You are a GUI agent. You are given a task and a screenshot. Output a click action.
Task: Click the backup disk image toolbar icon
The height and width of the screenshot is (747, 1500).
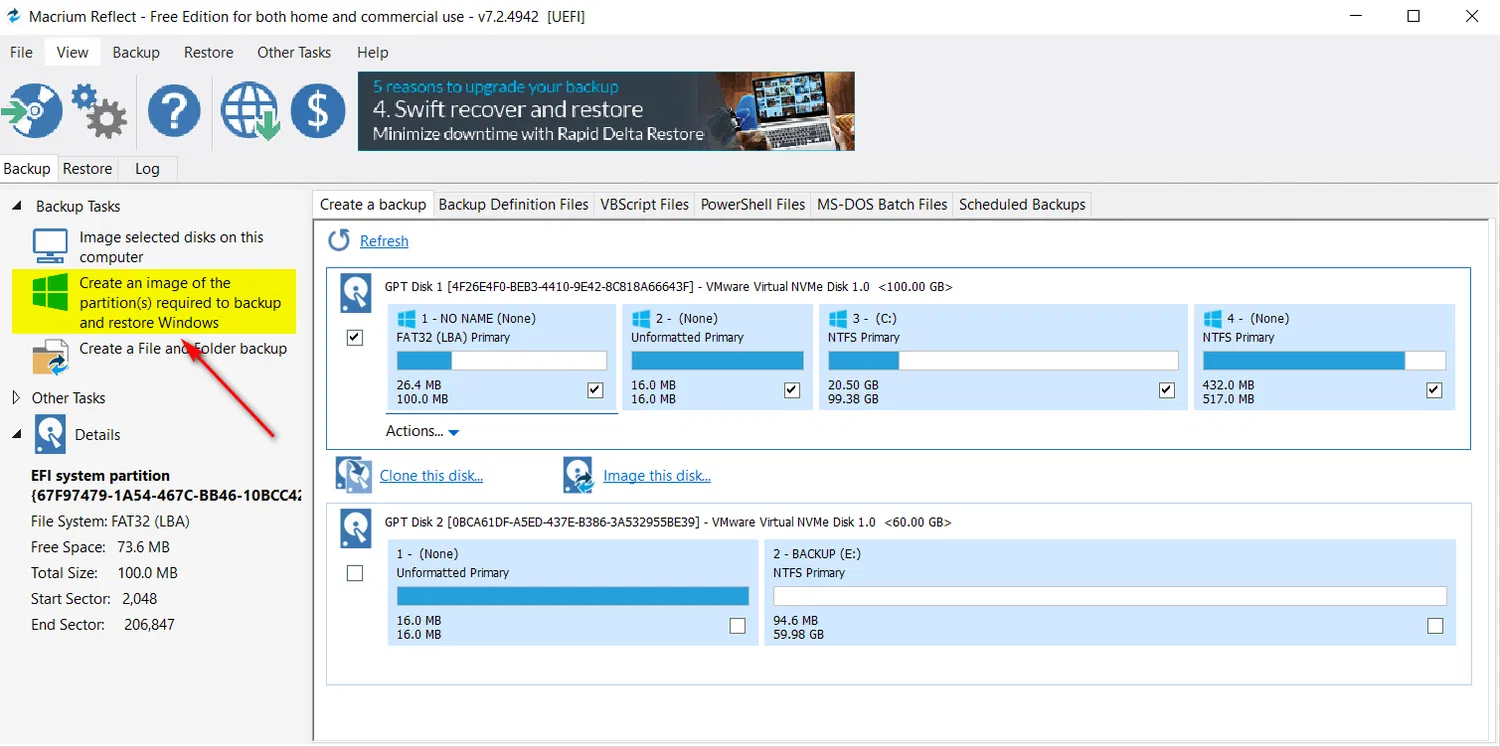(x=33, y=110)
